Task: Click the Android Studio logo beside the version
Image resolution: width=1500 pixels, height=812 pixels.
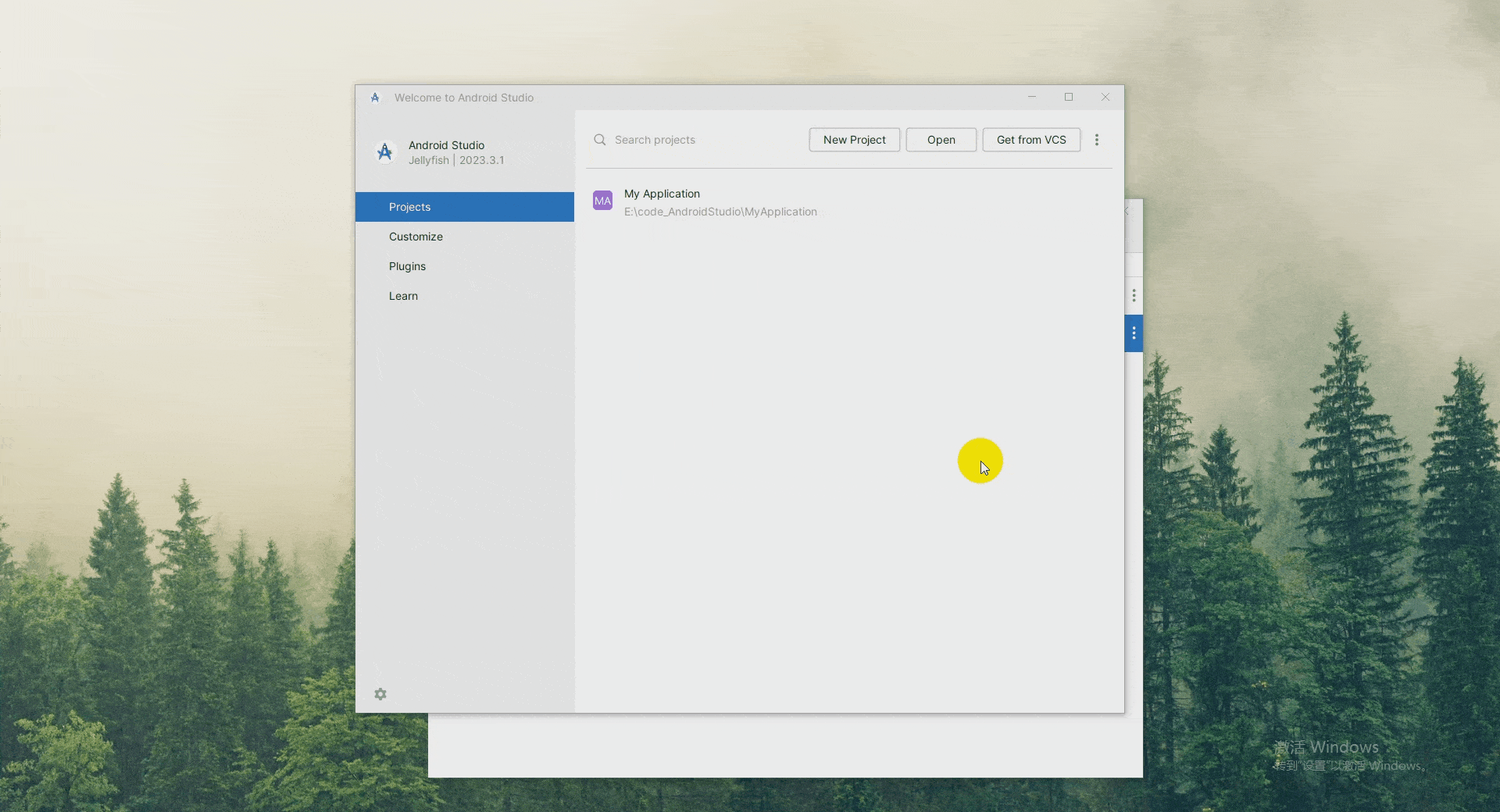Action: [384, 151]
